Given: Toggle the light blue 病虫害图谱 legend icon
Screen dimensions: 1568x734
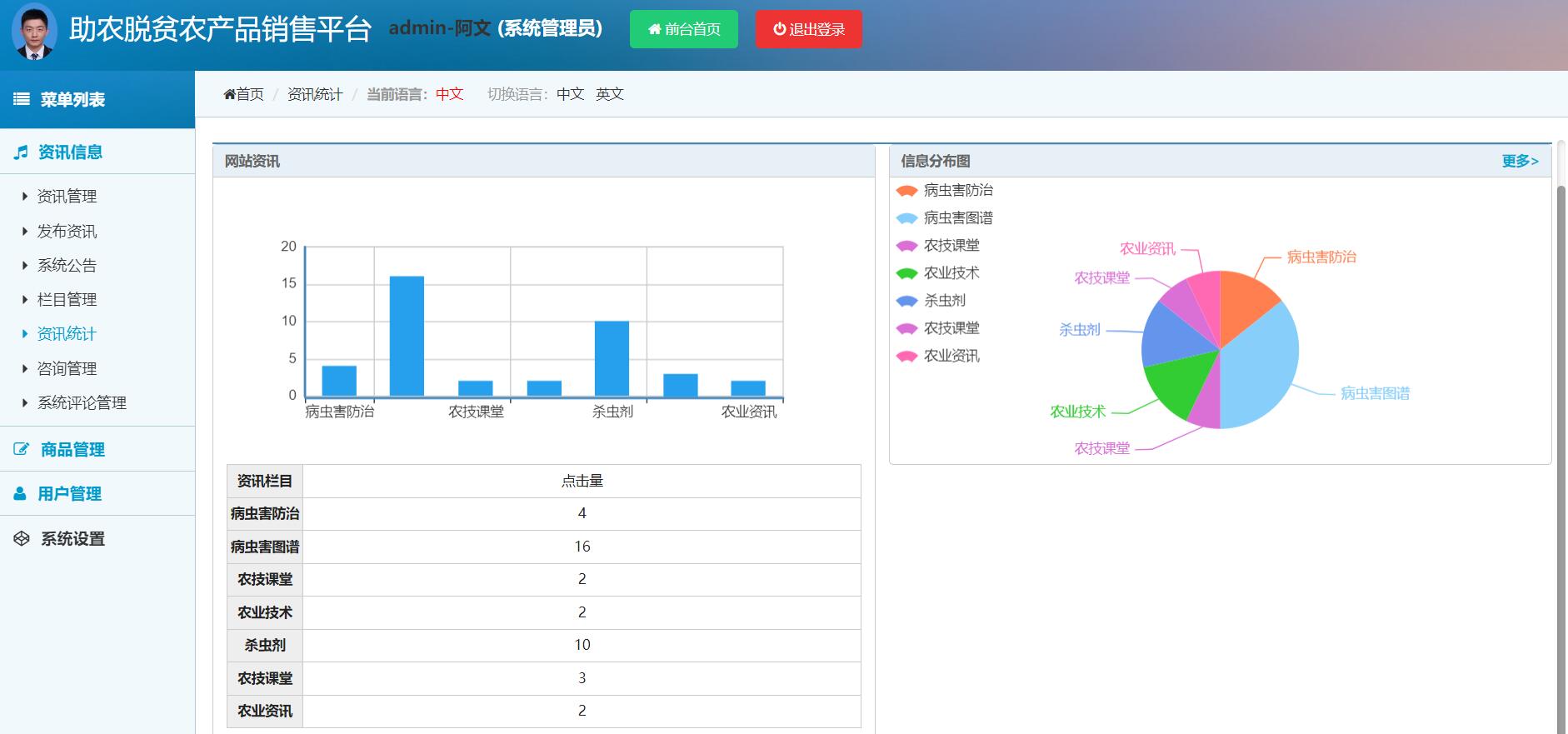Looking at the screenshot, I should pyautogui.click(x=906, y=218).
